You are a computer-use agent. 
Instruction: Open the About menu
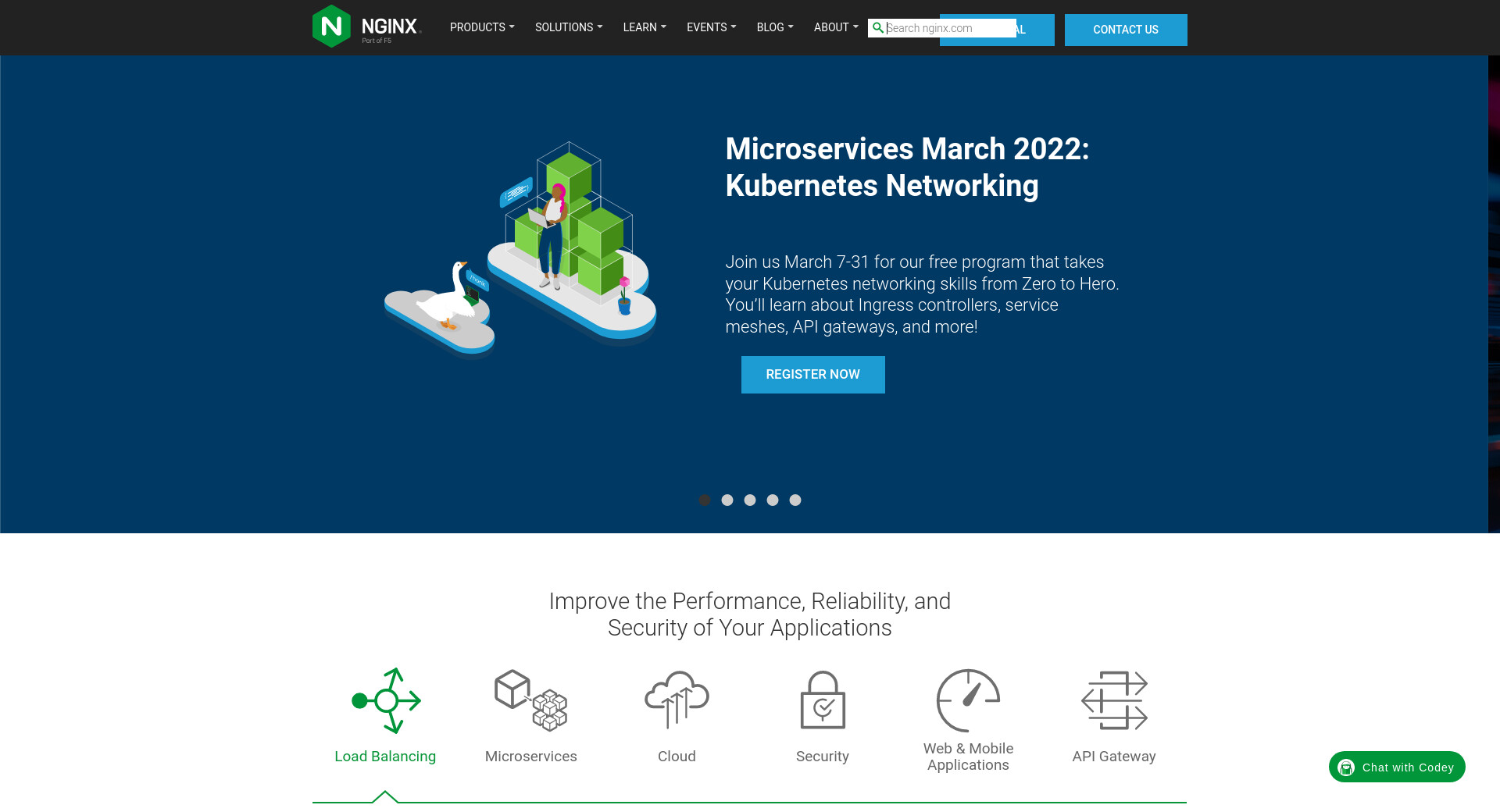tap(836, 27)
